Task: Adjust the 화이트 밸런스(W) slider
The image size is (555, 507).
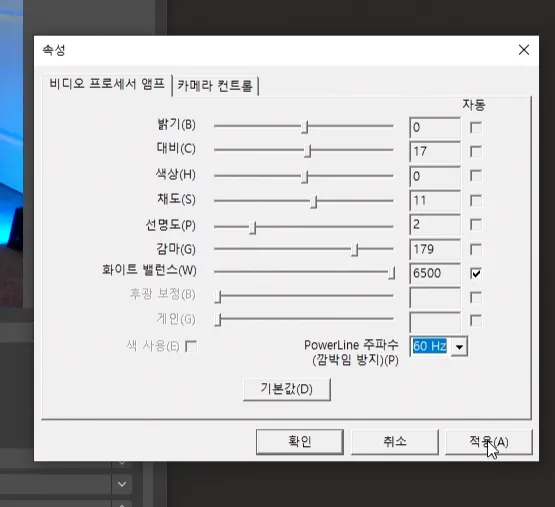Action: (391, 273)
